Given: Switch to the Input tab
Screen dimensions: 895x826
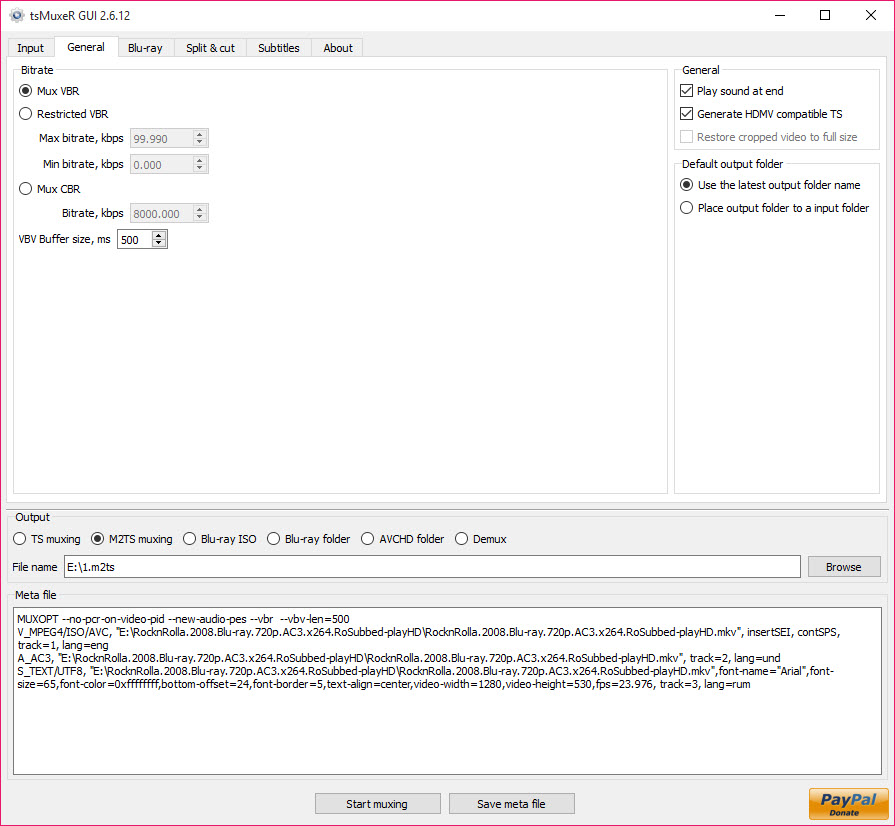Looking at the screenshot, I should coord(30,48).
